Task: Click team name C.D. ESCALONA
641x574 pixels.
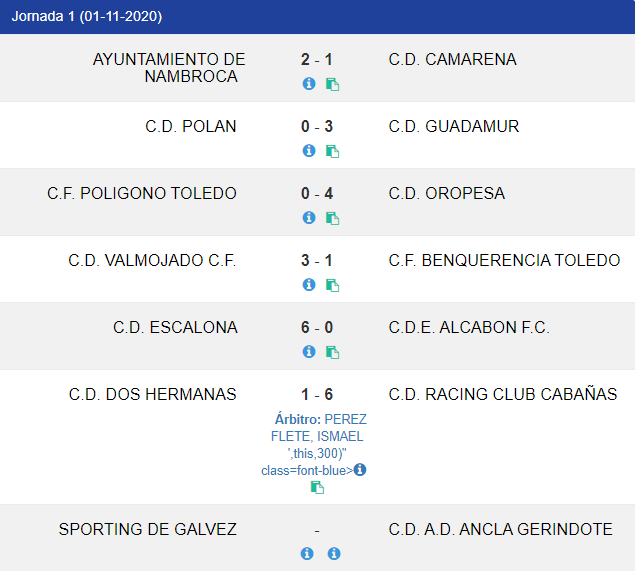Action: (175, 327)
